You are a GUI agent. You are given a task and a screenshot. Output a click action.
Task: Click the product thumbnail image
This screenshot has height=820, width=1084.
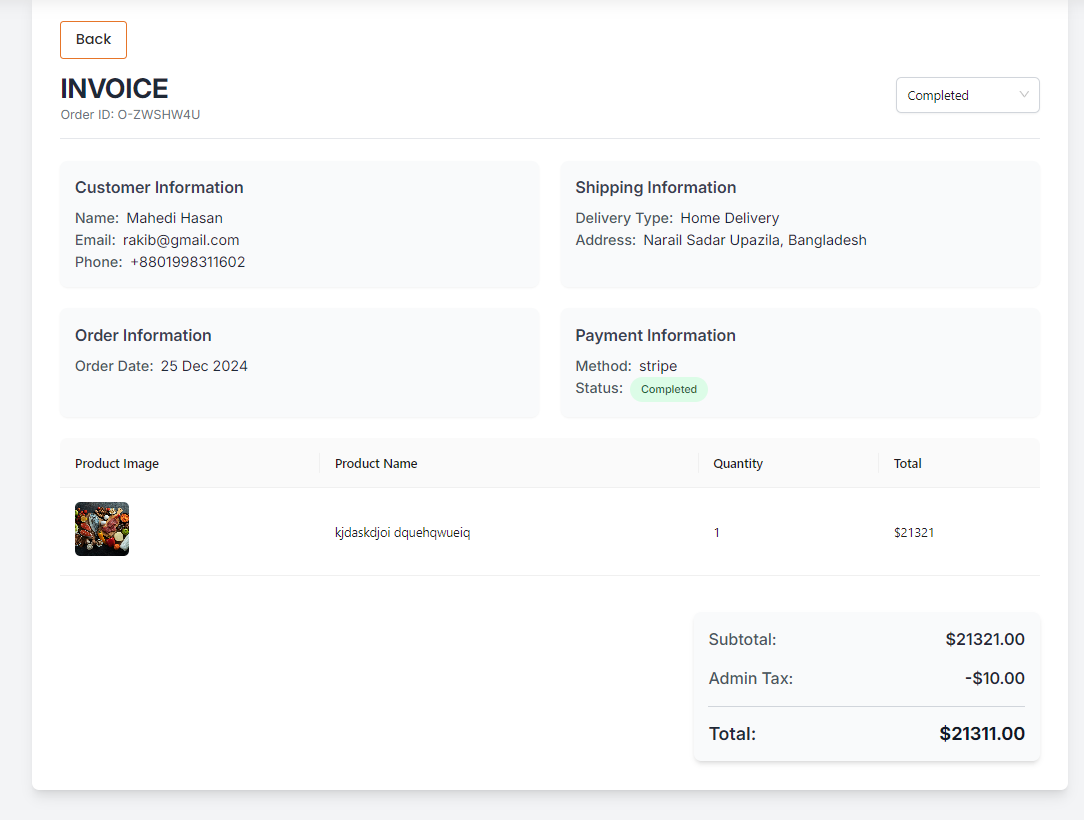tap(102, 529)
